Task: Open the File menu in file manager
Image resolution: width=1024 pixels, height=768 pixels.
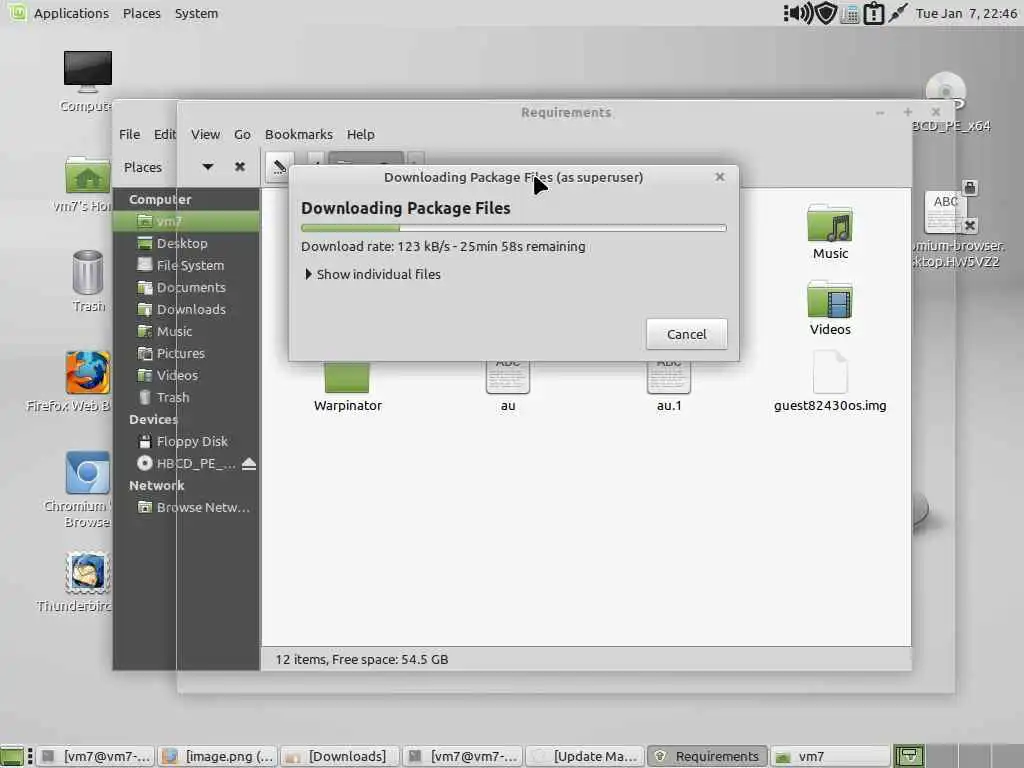Action: pyautogui.click(x=129, y=134)
